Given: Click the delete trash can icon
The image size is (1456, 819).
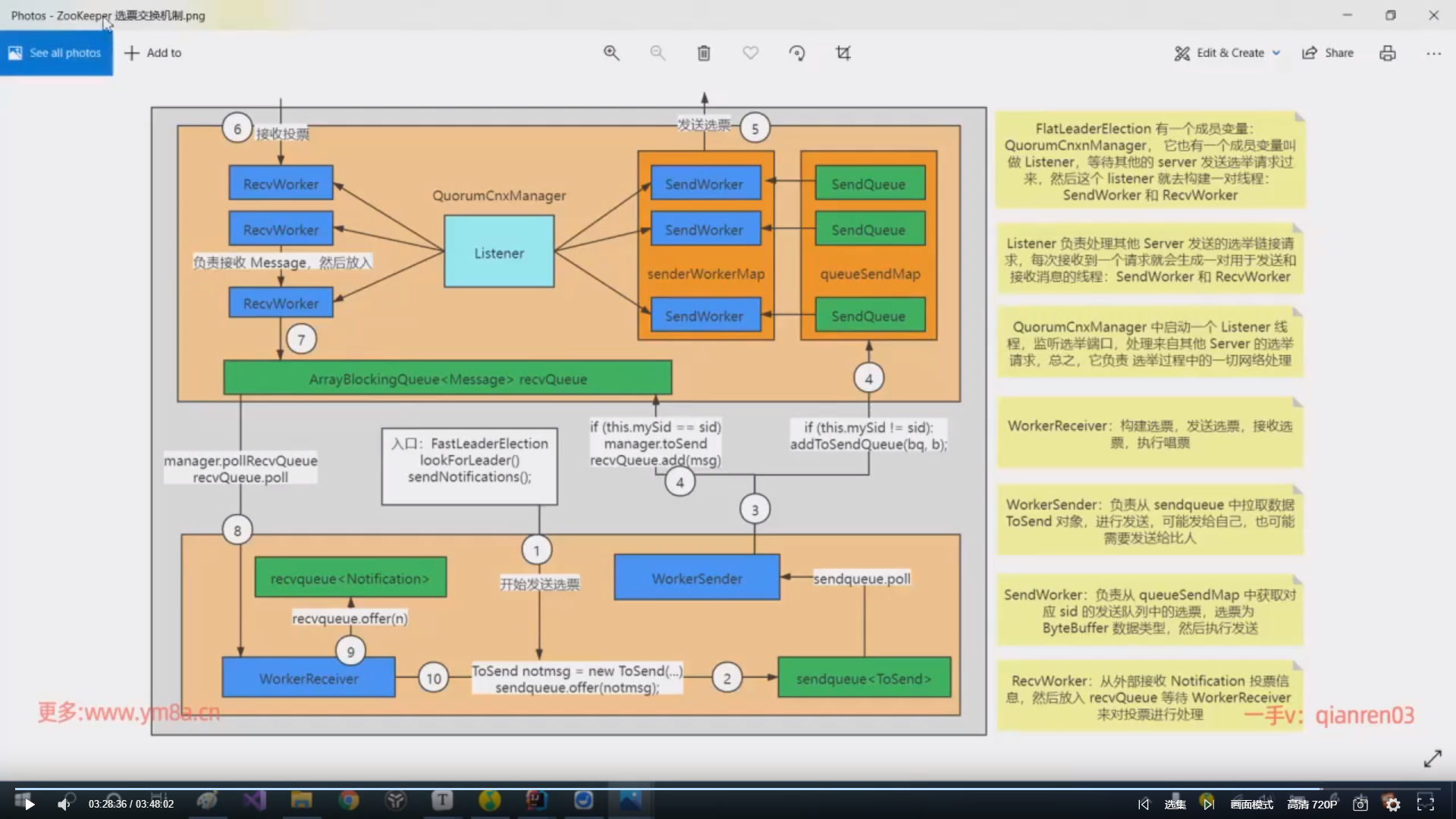Looking at the screenshot, I should point(704,53).
